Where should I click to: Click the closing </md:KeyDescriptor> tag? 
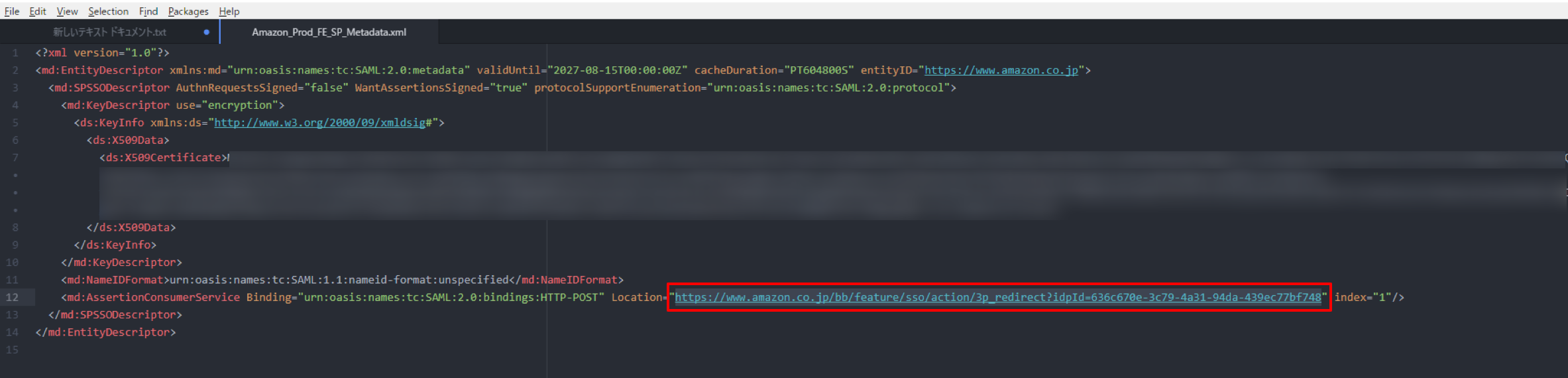[x=122, y=263]
